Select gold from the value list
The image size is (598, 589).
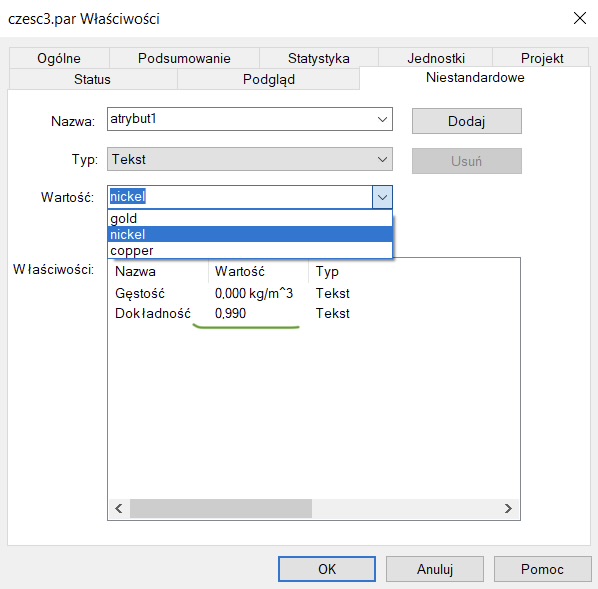click(250, 218)
